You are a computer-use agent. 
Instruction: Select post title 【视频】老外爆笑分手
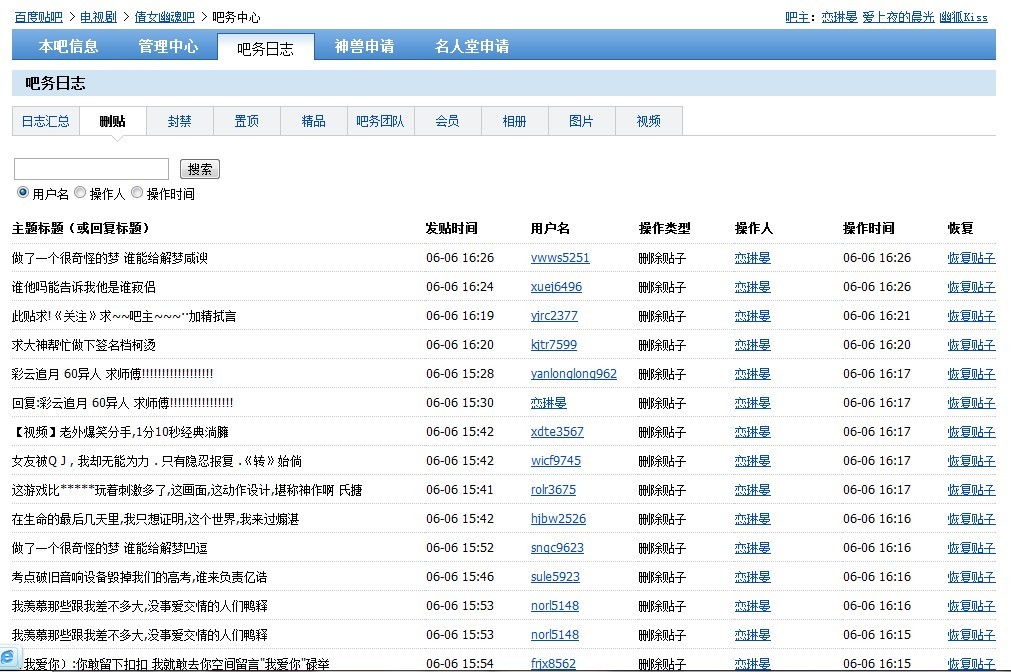point(120,432)
